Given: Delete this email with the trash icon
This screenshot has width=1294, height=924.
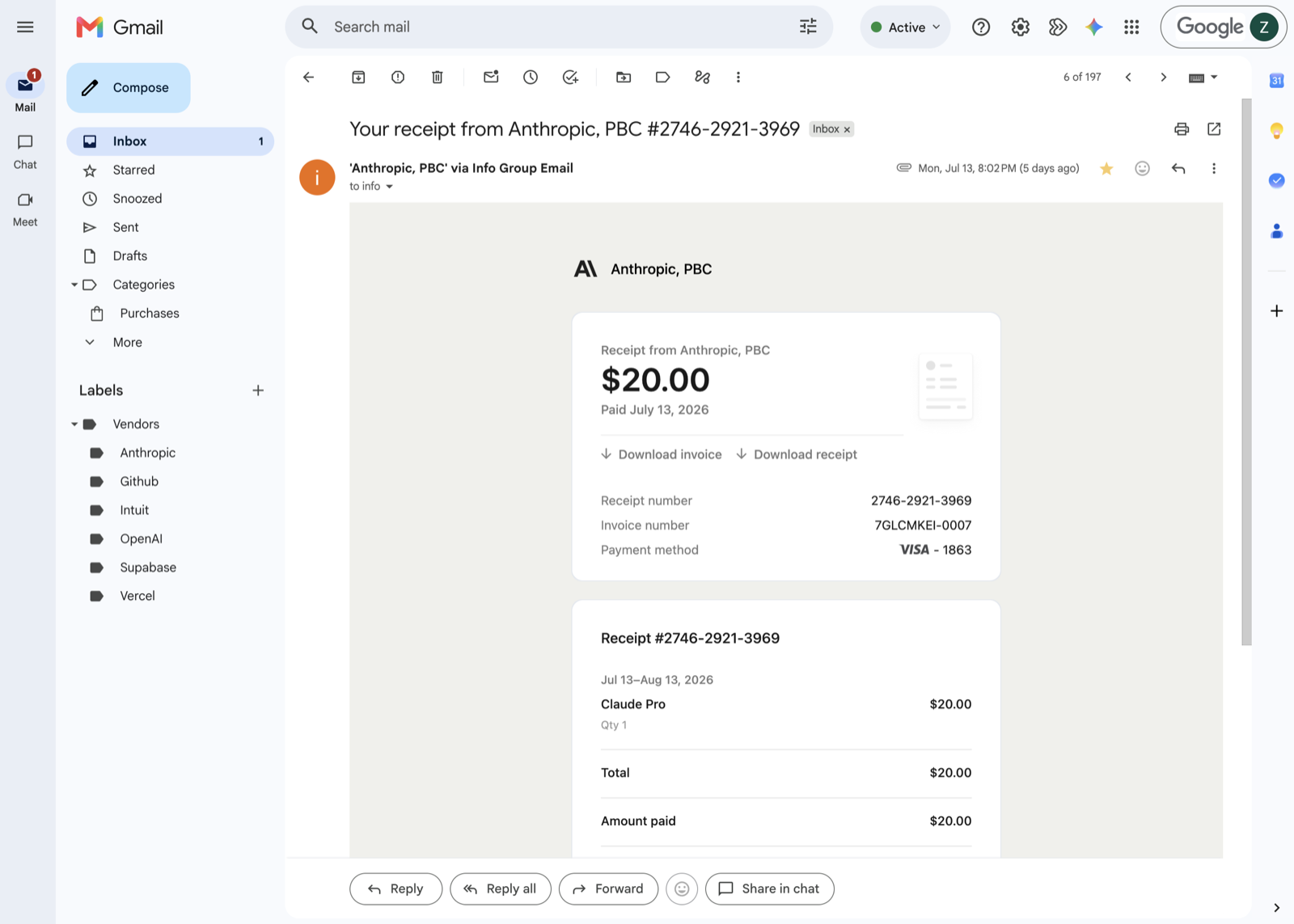Looking at the screenshot, I should (438, 77).
